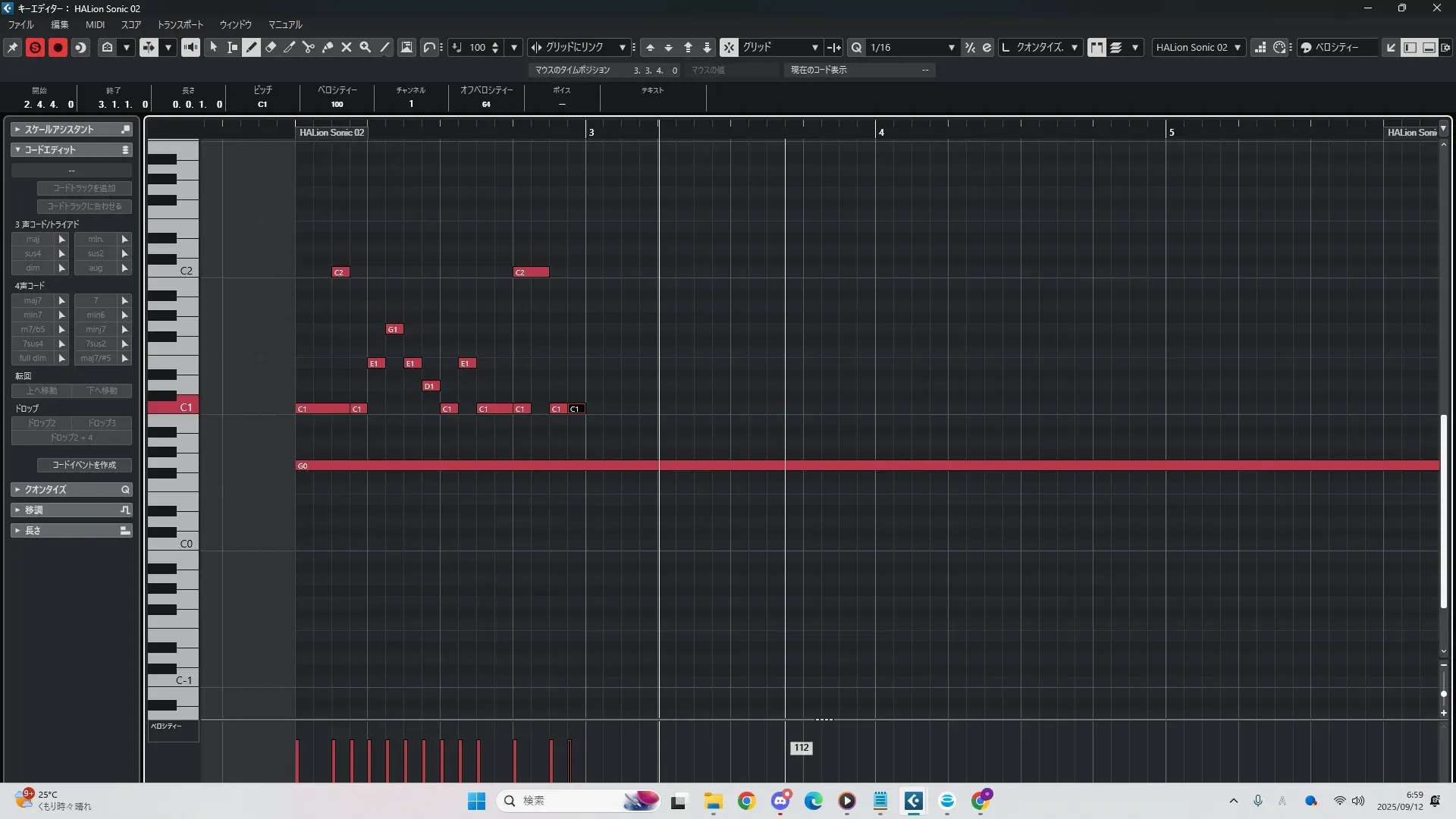
Task: Toggle the Solo Editor button
Action: click(35, 47)
